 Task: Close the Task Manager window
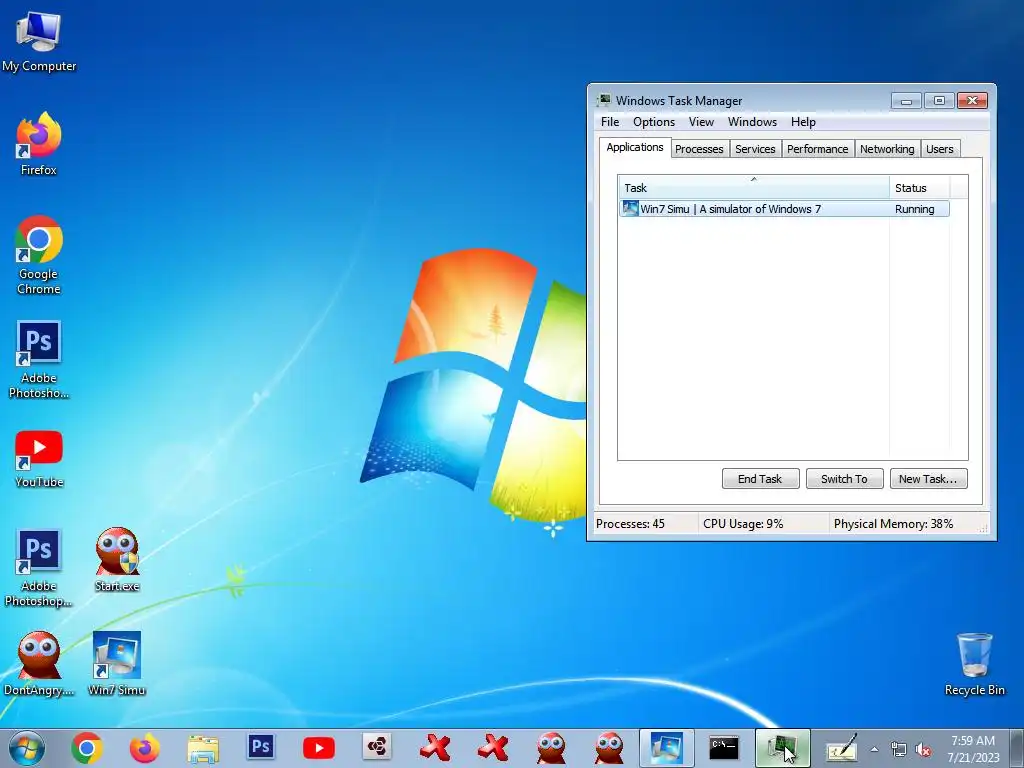pyautogui.click(x=972, y=101)
